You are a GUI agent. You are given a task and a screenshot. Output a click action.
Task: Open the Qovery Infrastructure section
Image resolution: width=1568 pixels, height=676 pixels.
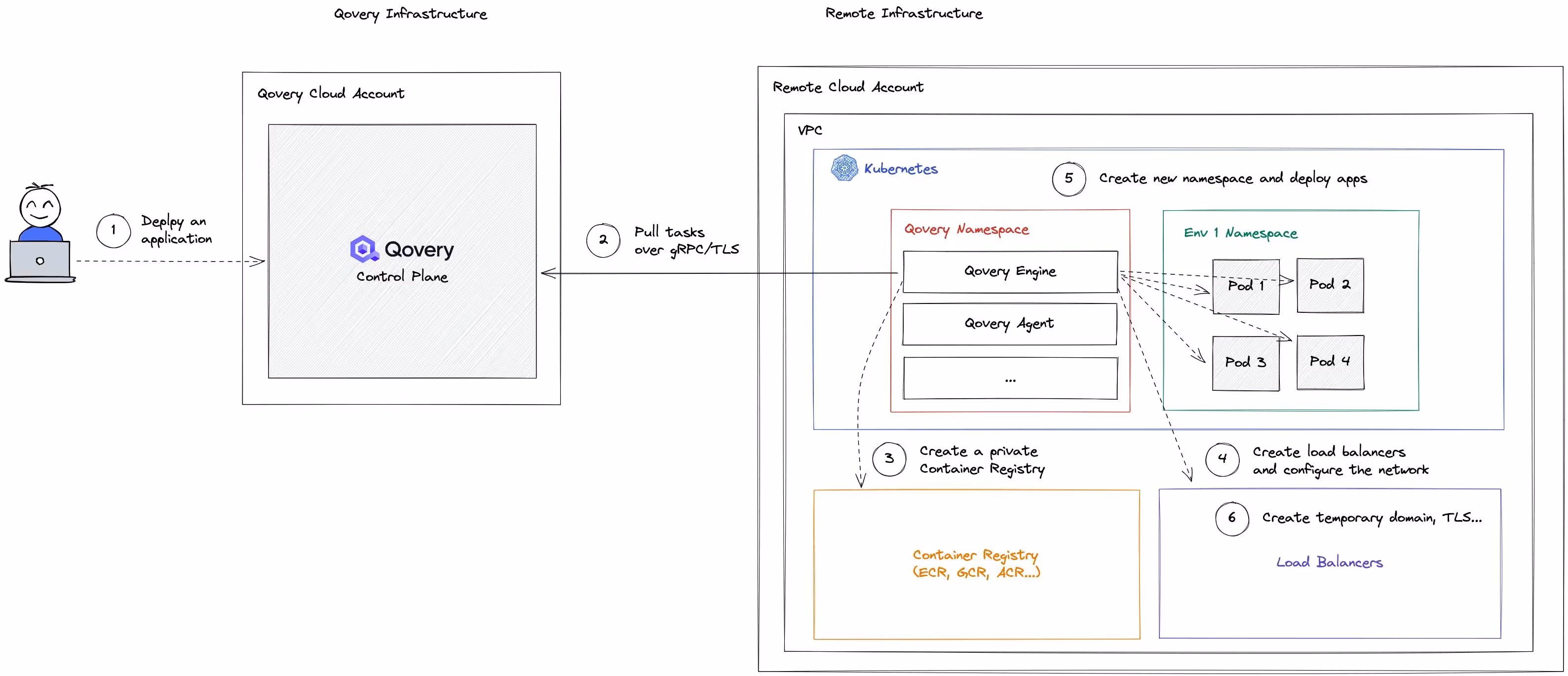[x=411, y=13]
